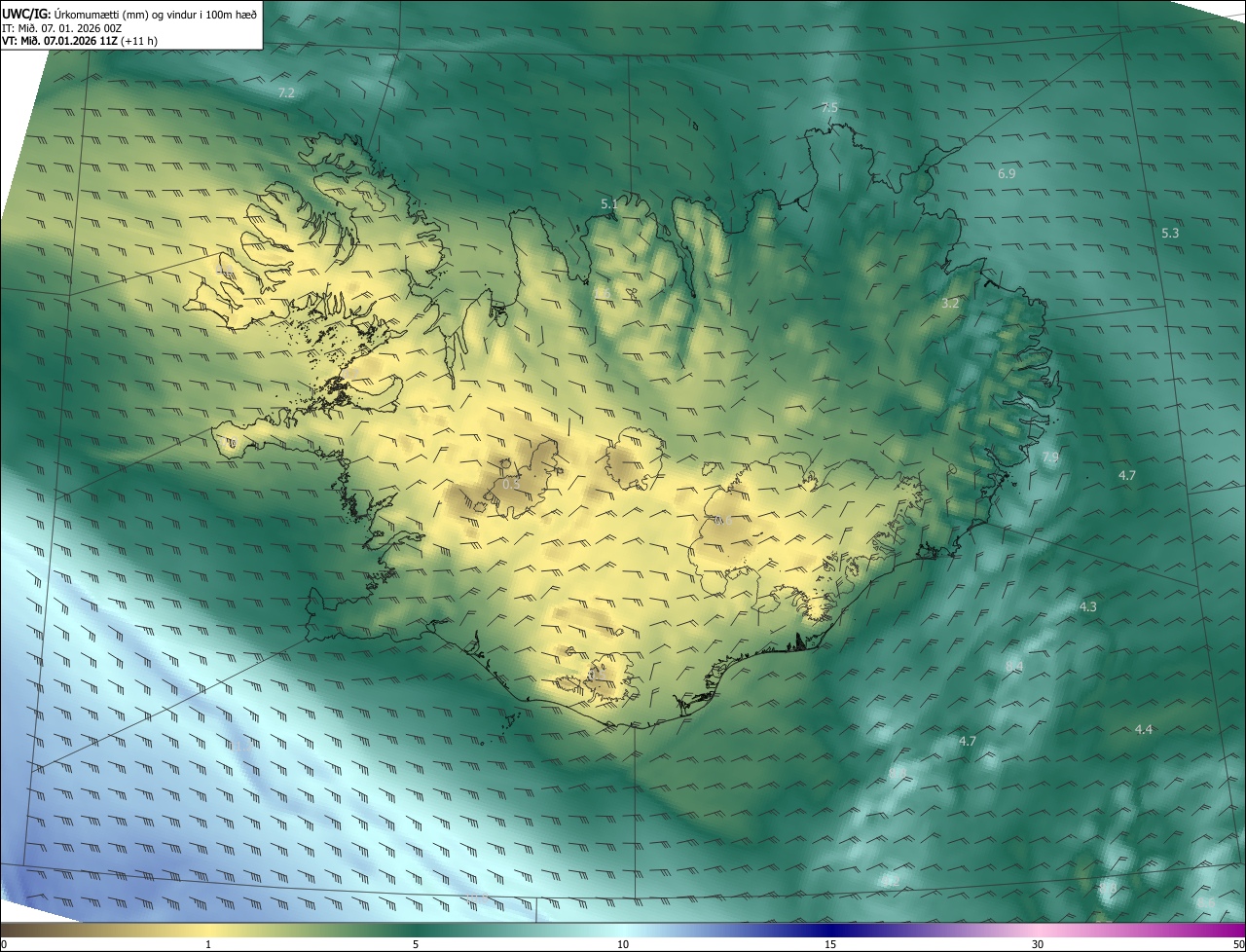Click the '3.2' value label on the map

click(x=950, y=304)
